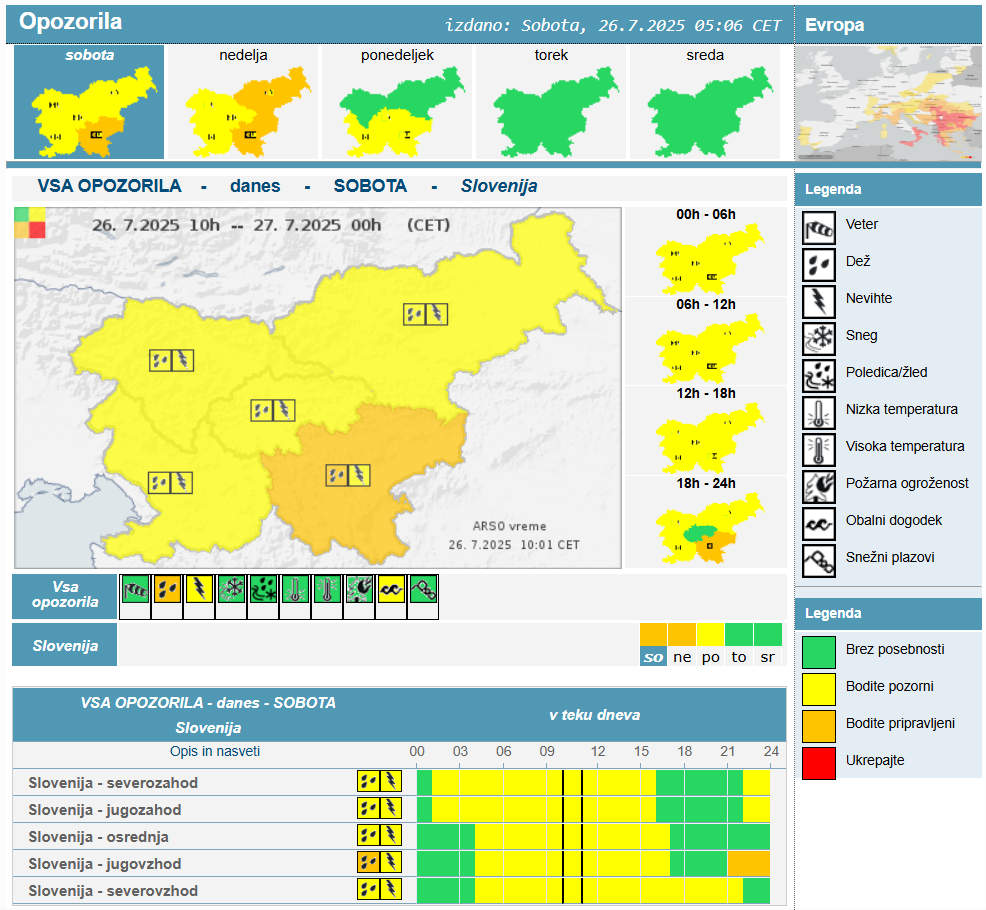Click the orange Bodite pripravljeni swatch
This screenshot has height=910, width=986.
819,726
